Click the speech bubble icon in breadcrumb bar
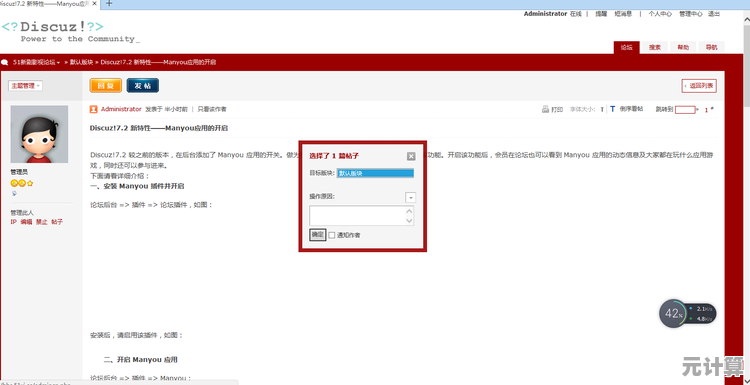 coord(5,62)
